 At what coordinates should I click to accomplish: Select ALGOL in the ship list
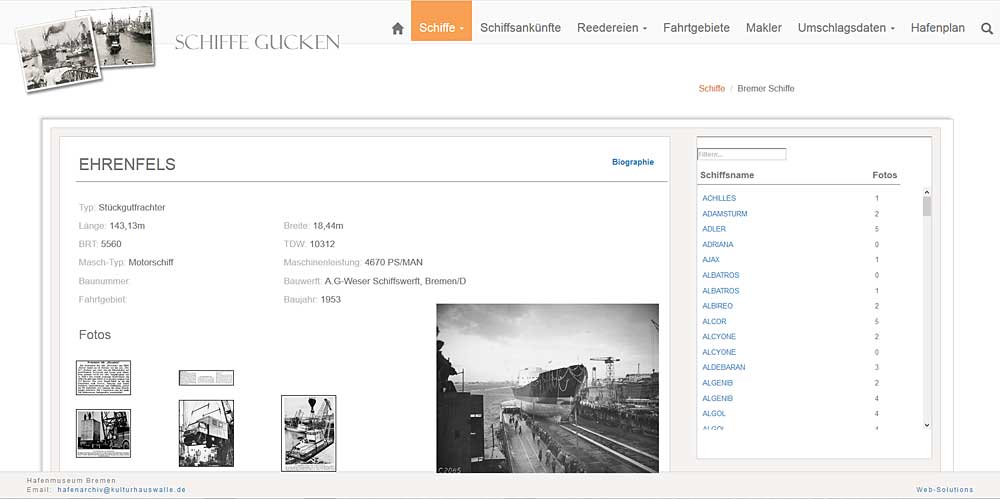pyautogui.click(x=714, y=413)
